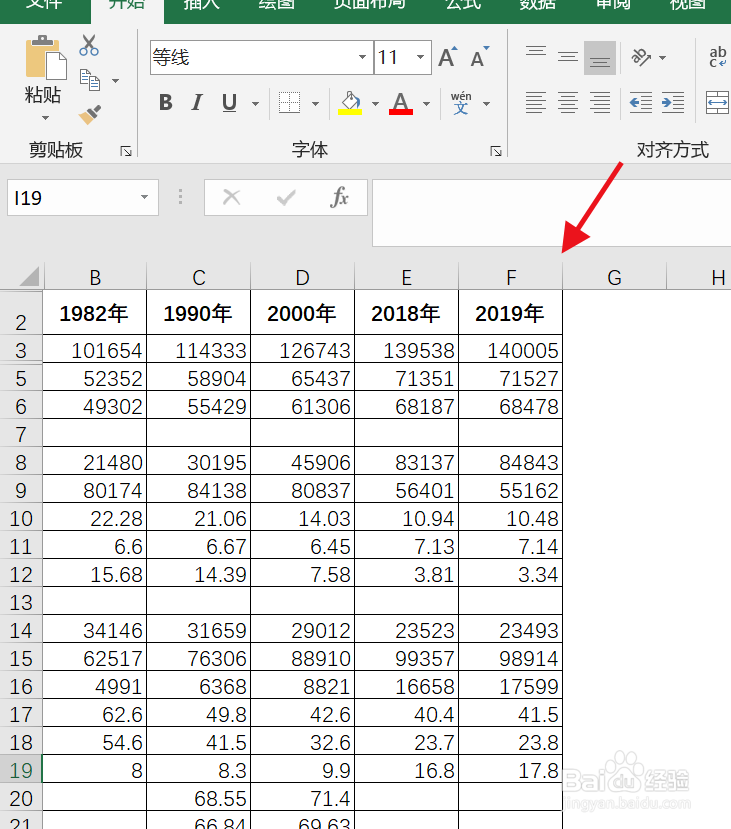
Task: Increase font size with larger A
Action: tap(447, 57)
